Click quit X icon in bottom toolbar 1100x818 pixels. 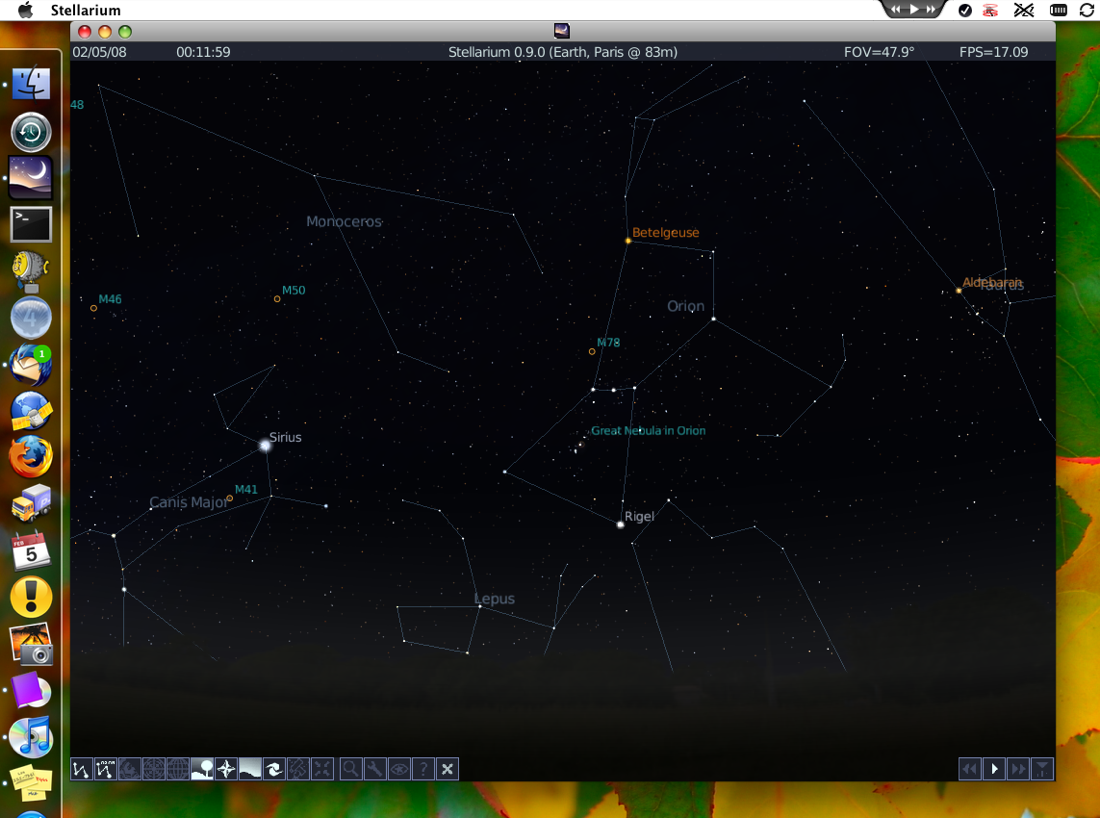448,770
